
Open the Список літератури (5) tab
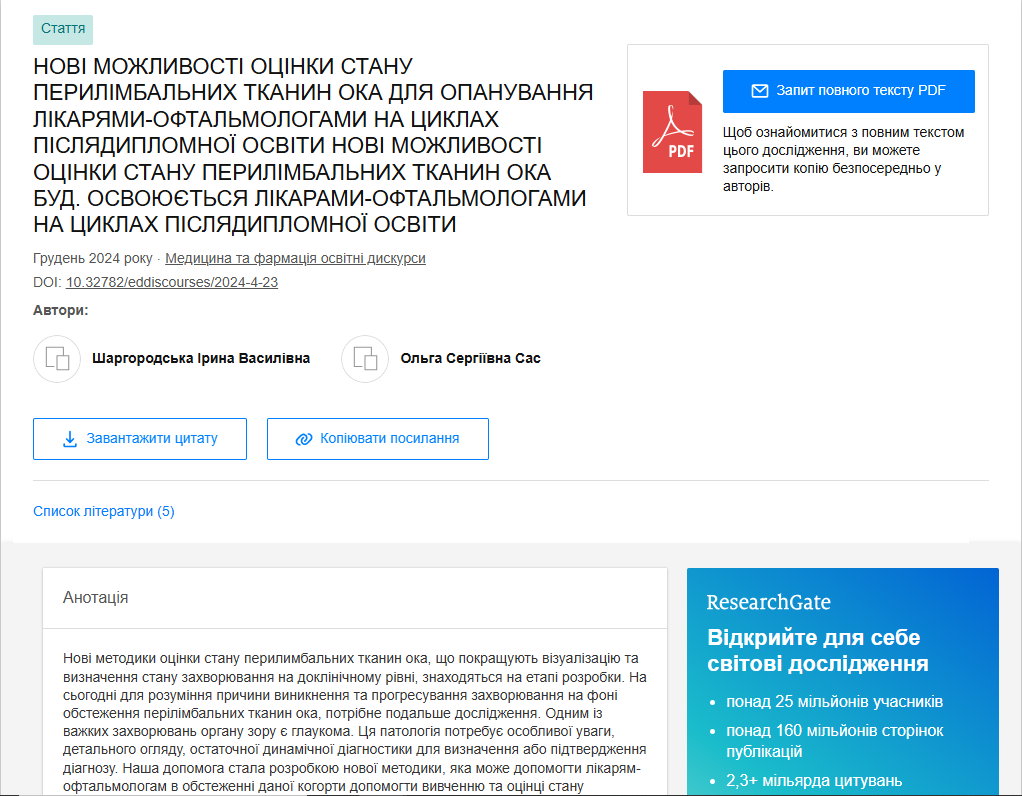pos(104,511)
